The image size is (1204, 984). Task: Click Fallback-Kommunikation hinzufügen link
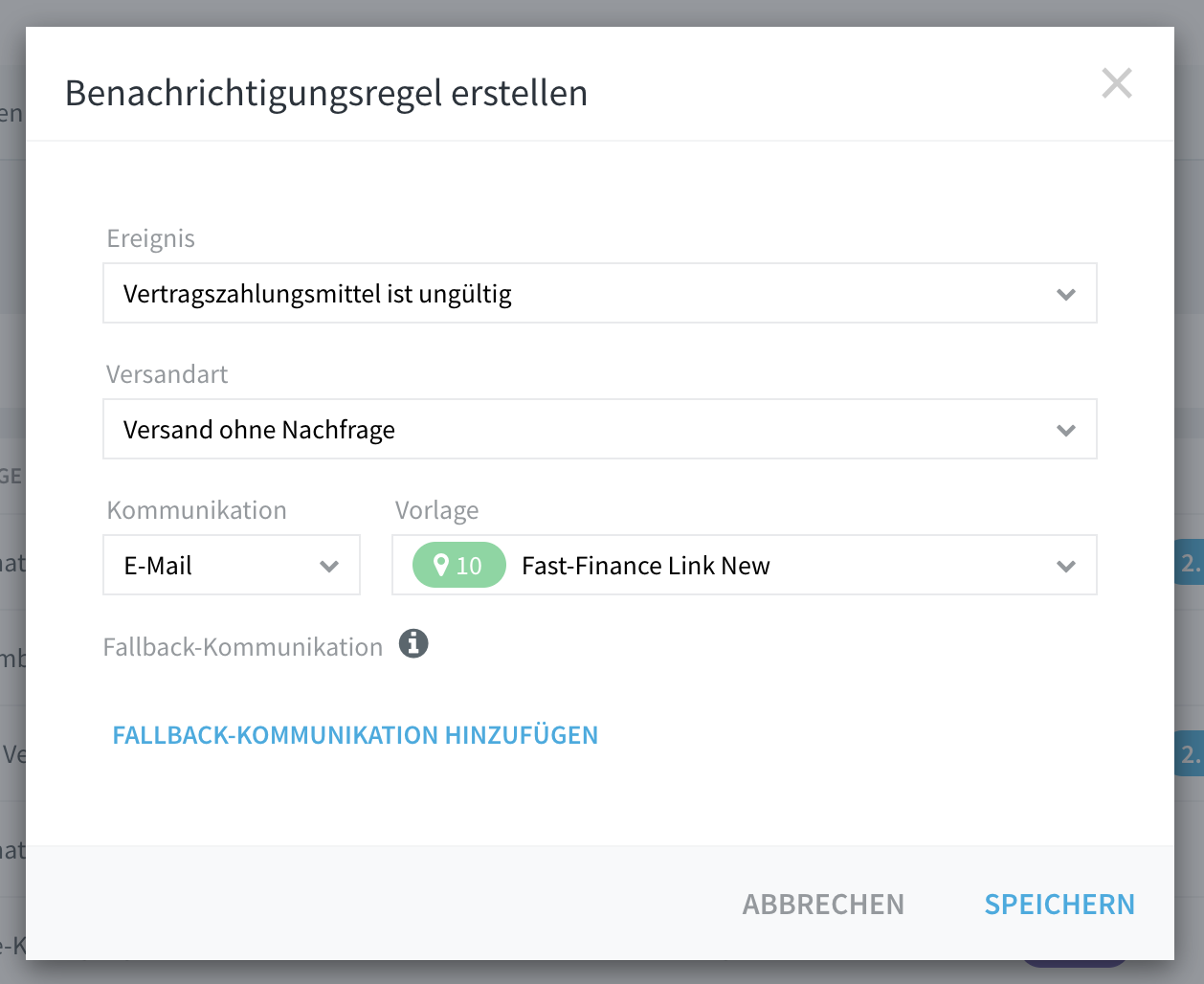coord(355,735)
